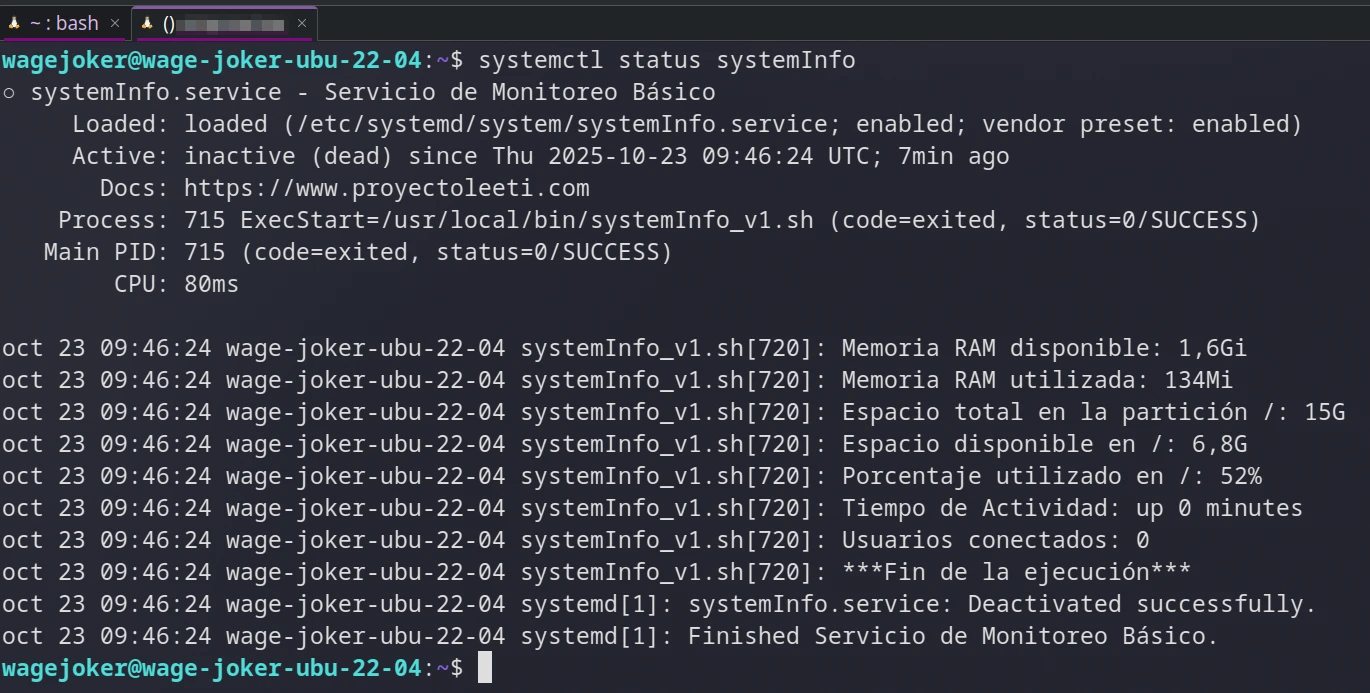Viewport: 1370px width, 693px height.
Task: Click the hollow status circle before systemInfo.service
Action: click(x=9, y=93)
